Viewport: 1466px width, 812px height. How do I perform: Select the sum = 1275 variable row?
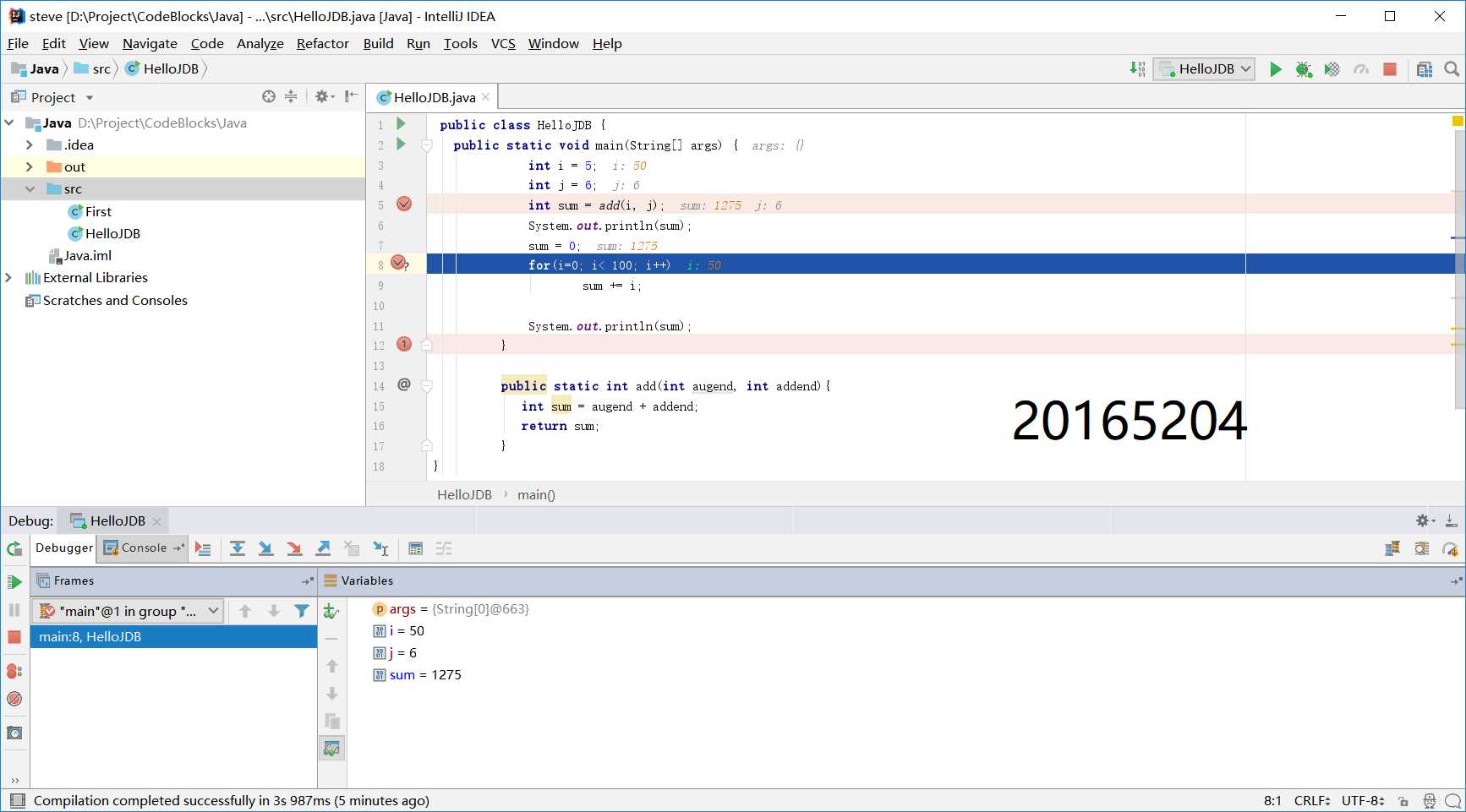[425, 675]
